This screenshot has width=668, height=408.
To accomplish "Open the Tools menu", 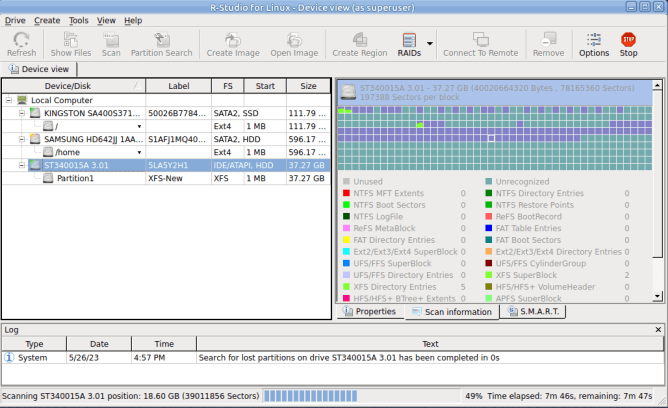I will point(78,20).
